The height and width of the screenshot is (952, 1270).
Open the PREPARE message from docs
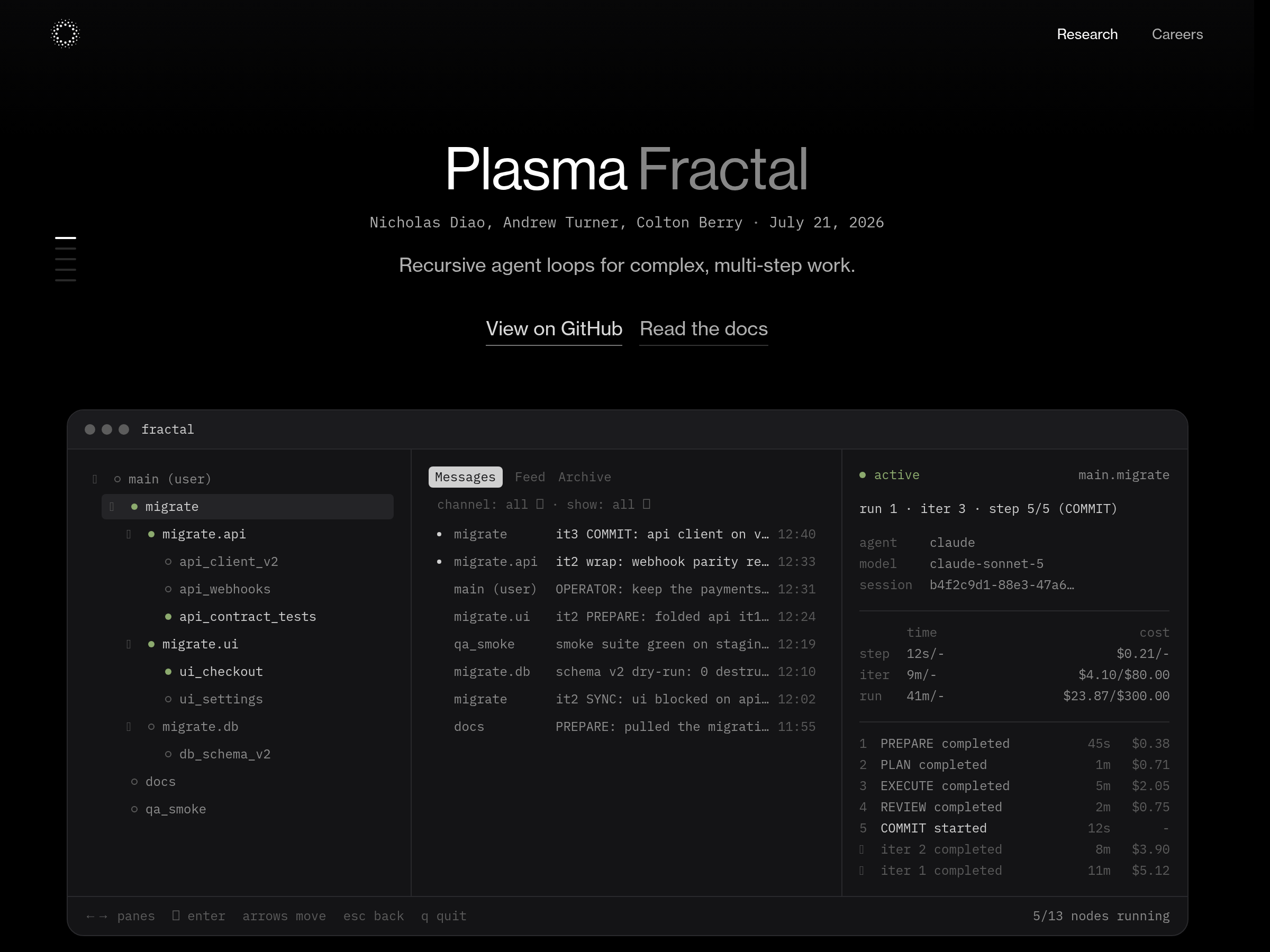[626, 727]
